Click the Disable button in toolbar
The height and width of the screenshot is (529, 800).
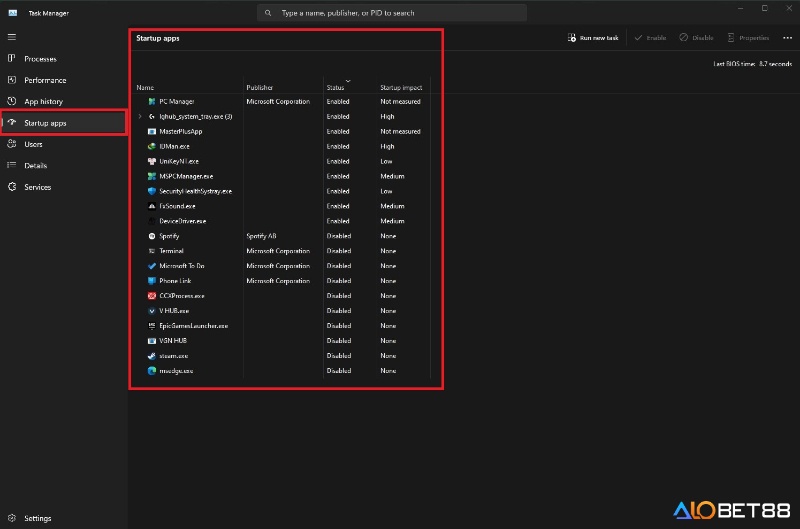696,38
